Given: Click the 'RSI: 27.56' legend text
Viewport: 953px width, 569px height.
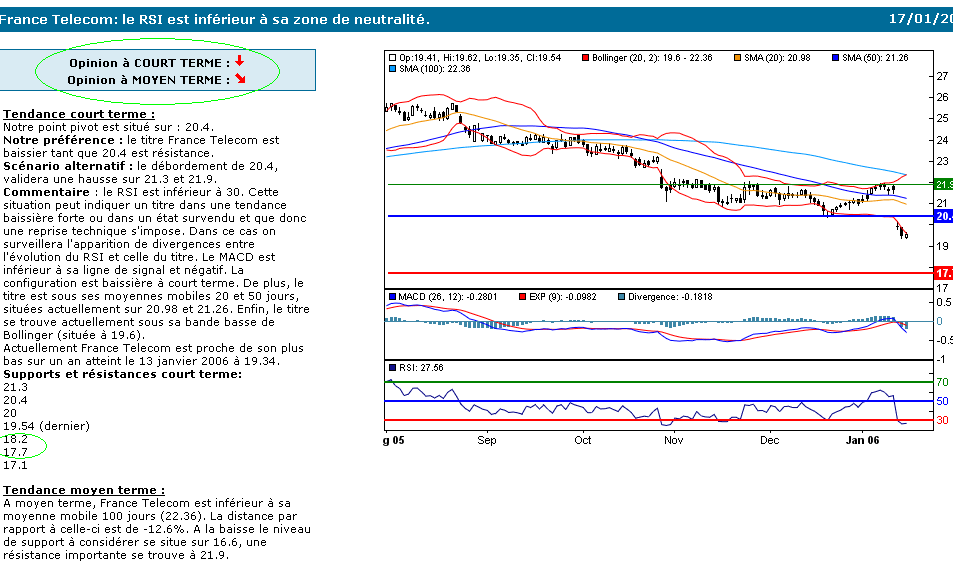Looking at the screenshot, I should pyautogui.click(x=421, y=368).
